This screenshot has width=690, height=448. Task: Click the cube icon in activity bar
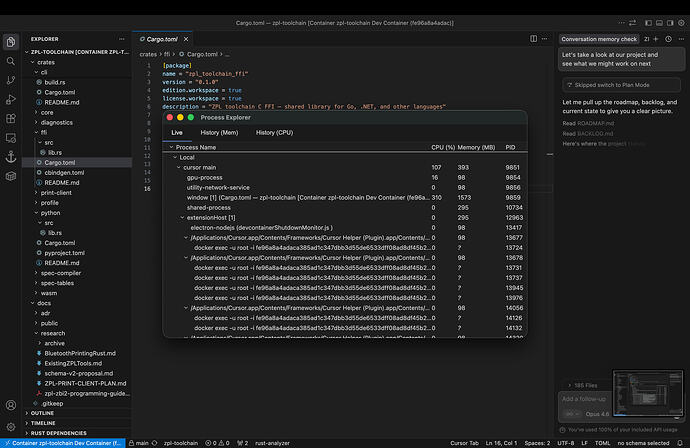(x=11, y=176)
